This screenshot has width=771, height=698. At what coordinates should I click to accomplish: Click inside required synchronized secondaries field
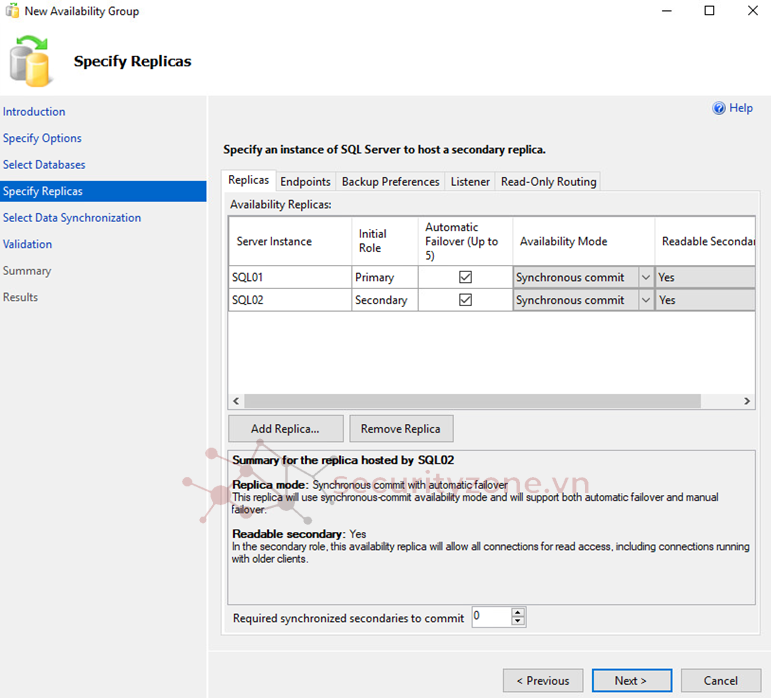point(490,617)
